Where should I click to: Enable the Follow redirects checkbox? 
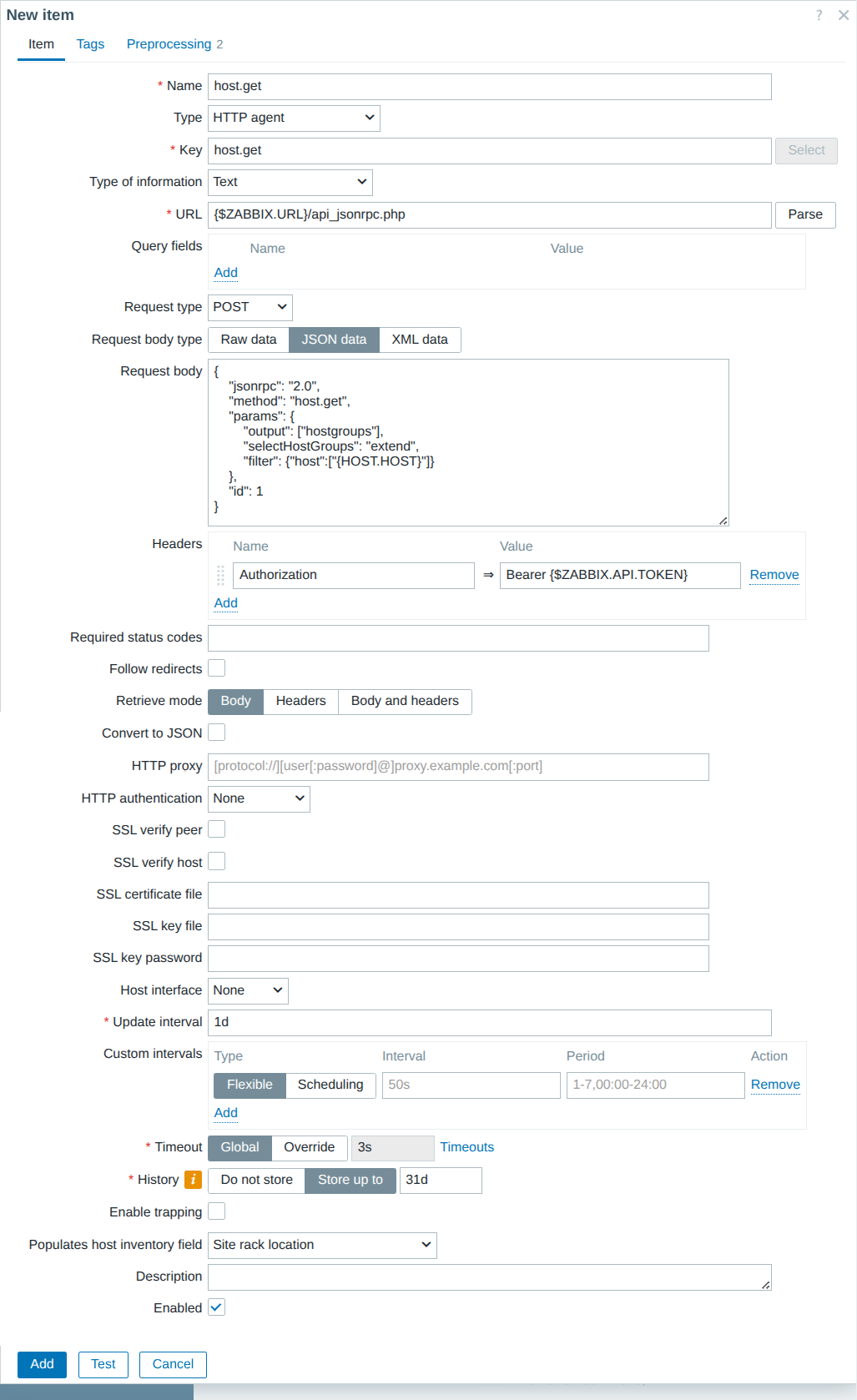(x=217, y=668)
